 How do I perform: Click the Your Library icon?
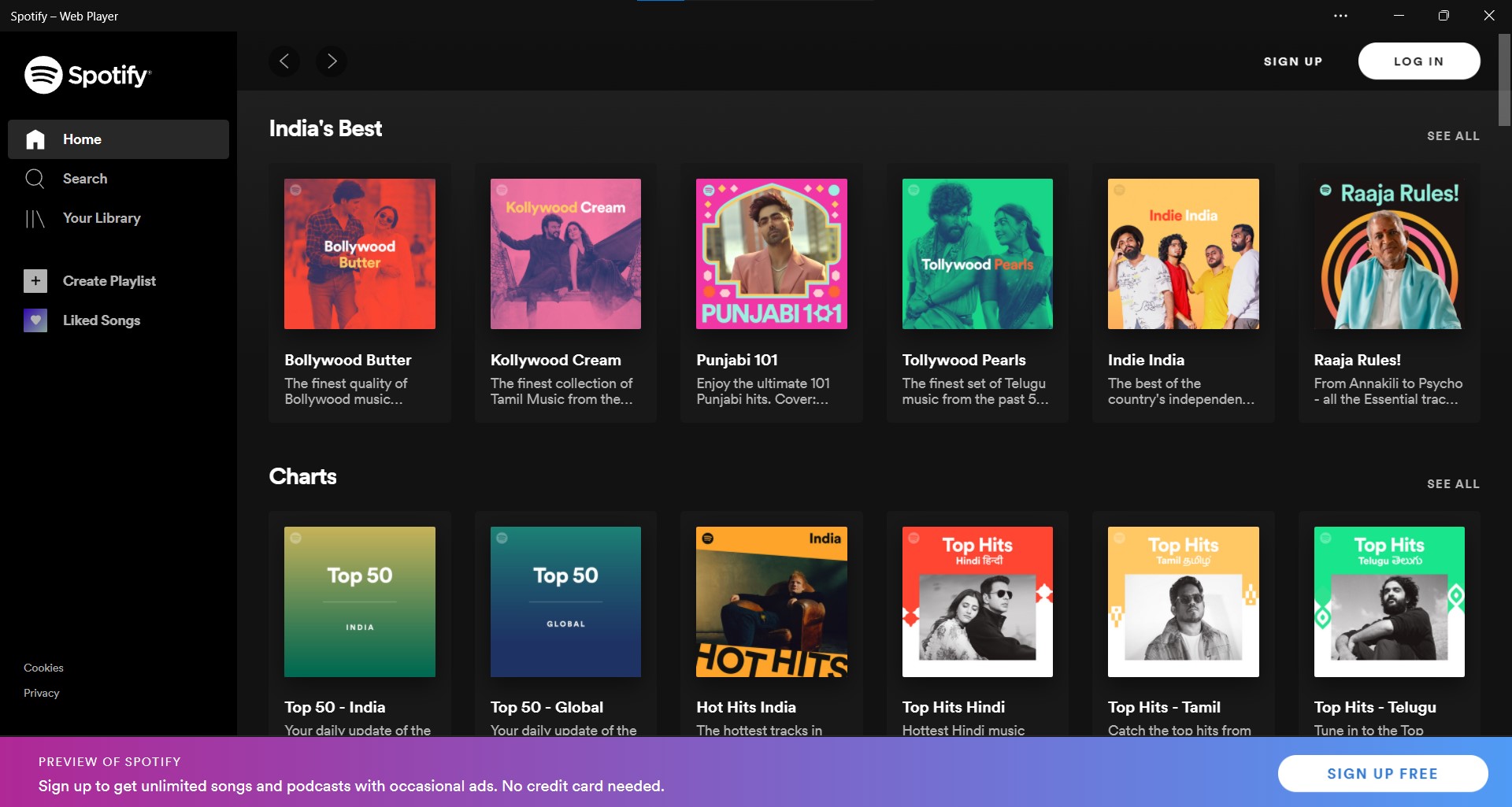pyautogui.click(x=35, y=218)
